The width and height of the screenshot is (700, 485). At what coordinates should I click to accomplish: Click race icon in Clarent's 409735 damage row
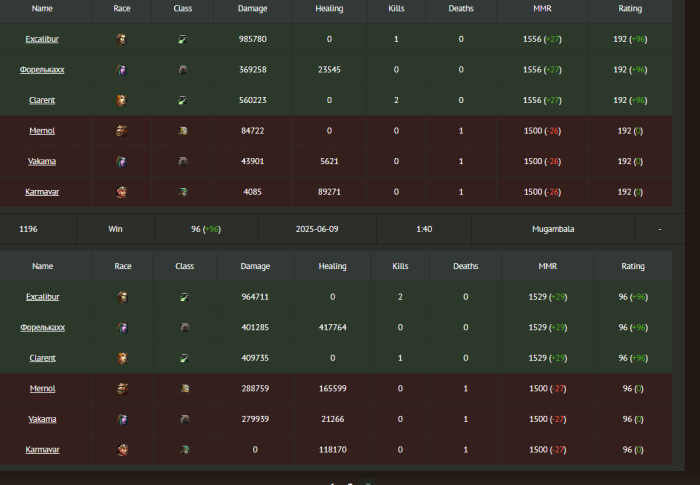tap(122, 358)
